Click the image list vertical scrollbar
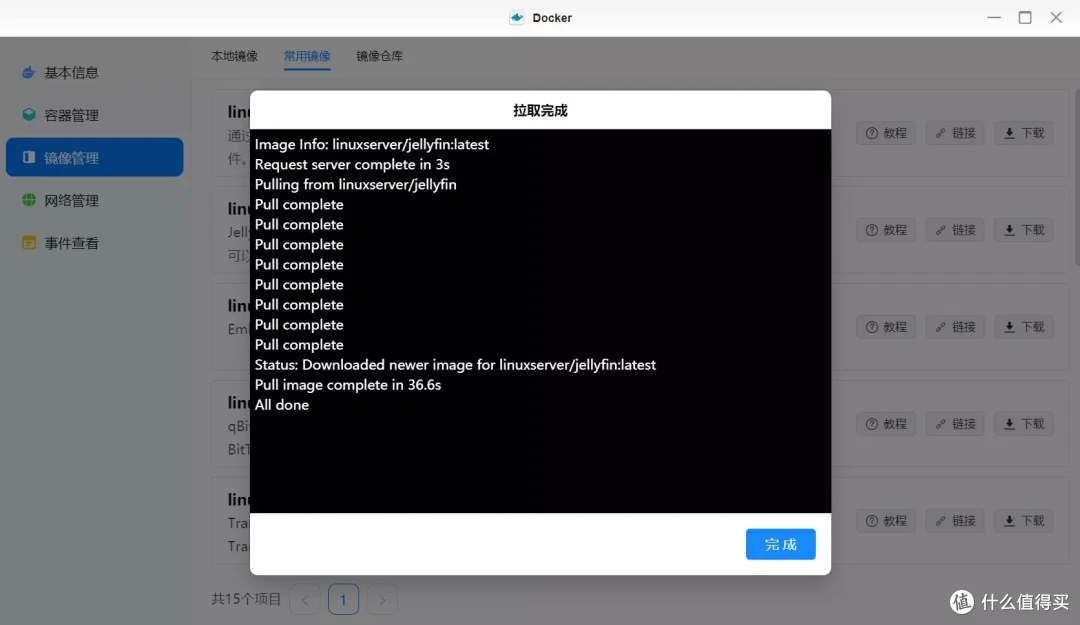This screenshot has height=625, width=1080. click(x=1077, y=177)
